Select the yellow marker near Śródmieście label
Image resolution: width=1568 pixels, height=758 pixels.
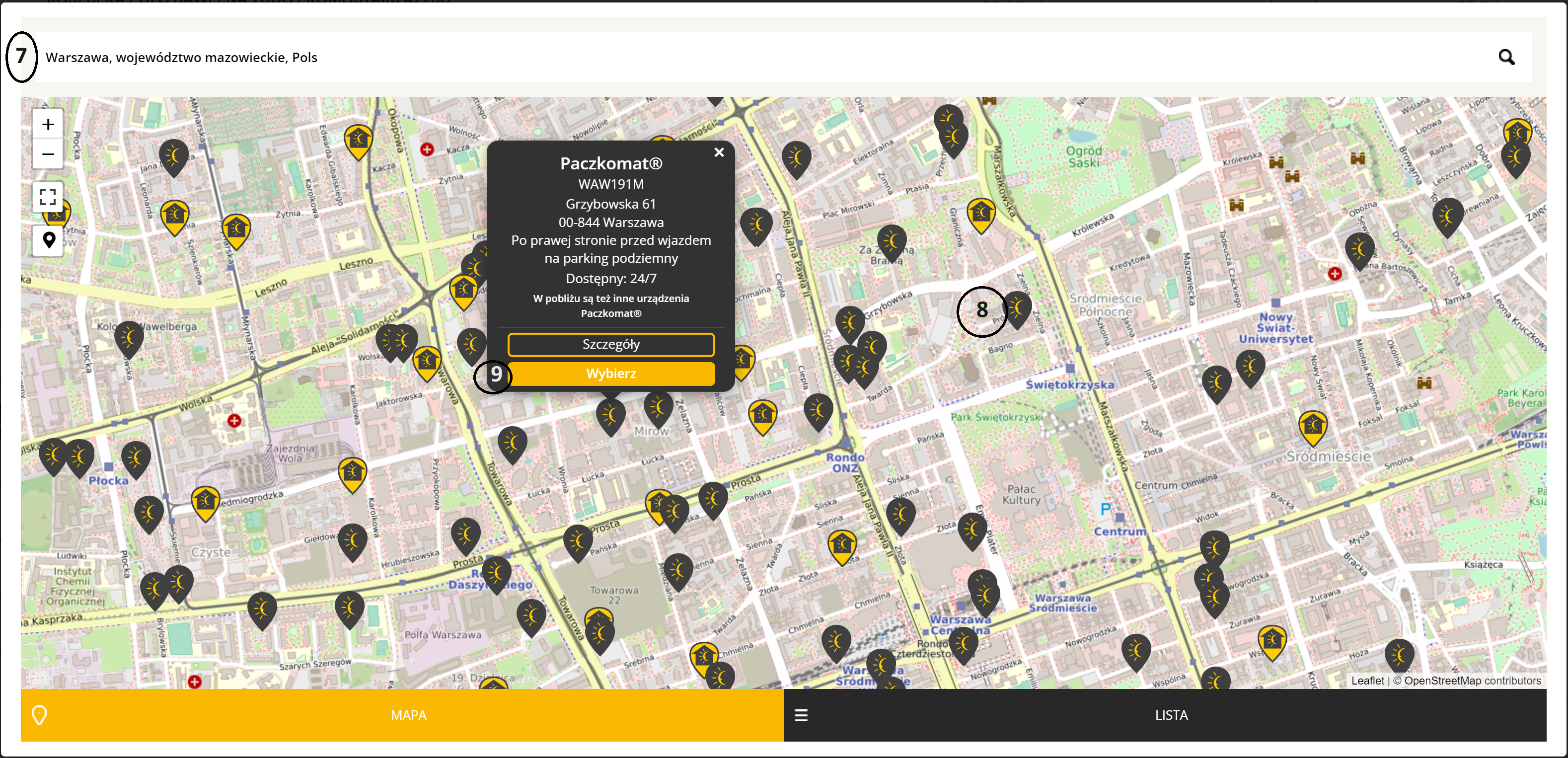[x=1313, y=426]
